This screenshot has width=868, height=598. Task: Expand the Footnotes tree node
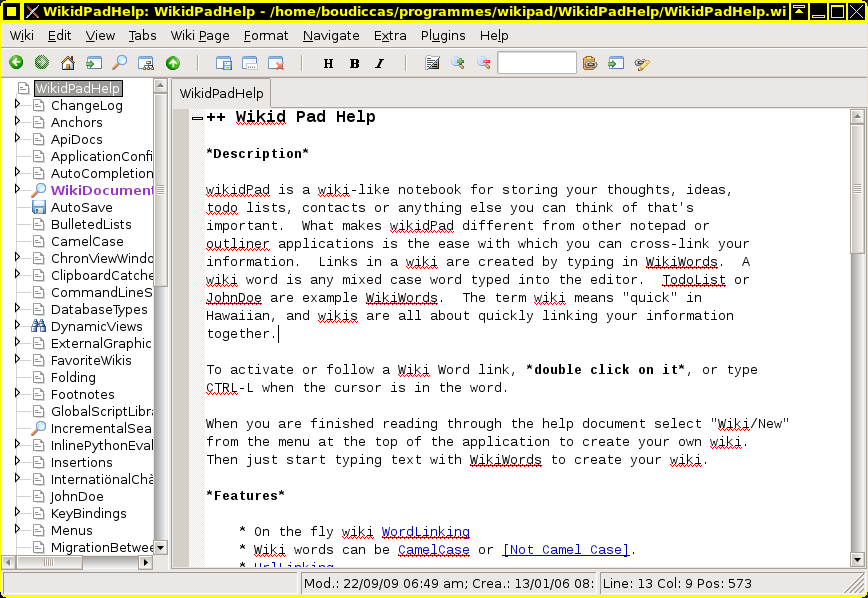(17, 393)
